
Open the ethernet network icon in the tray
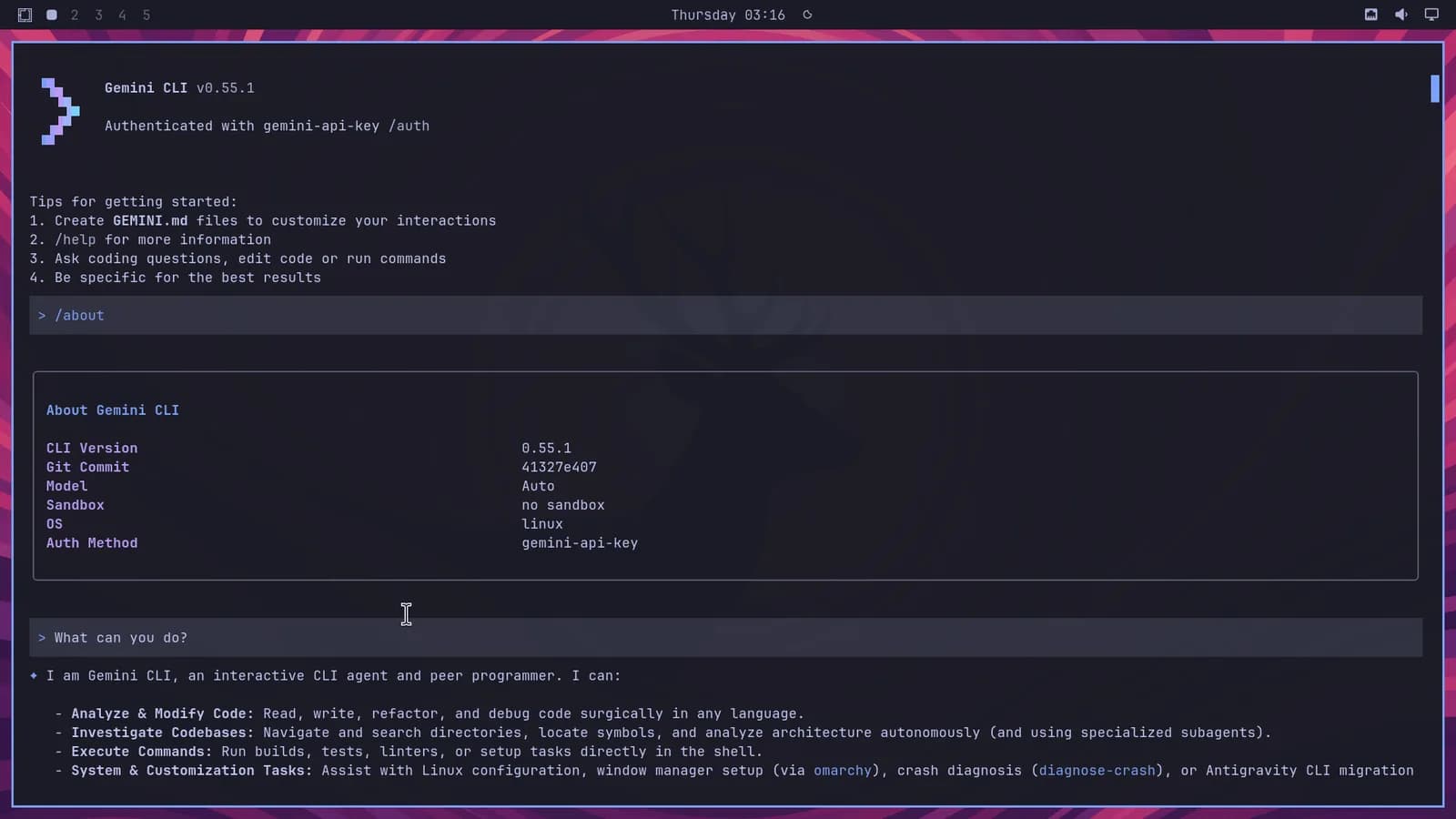pyautogui.click(x=1370, y=15)
